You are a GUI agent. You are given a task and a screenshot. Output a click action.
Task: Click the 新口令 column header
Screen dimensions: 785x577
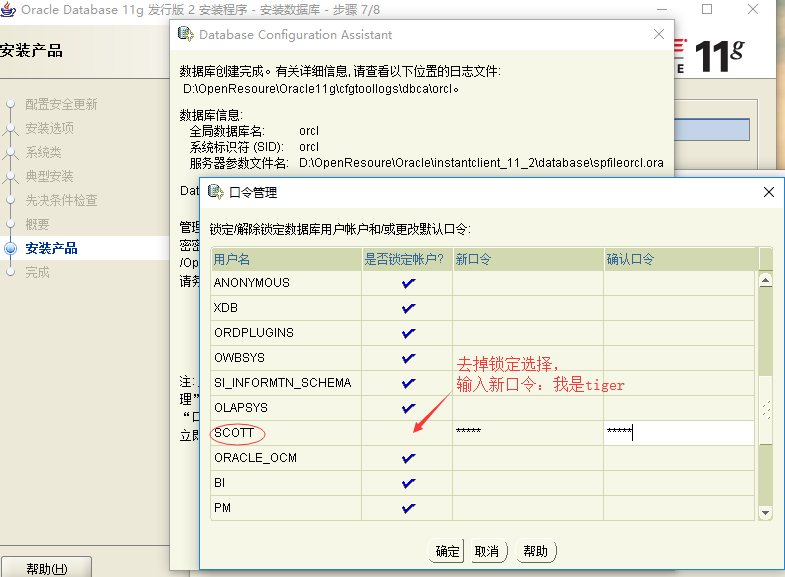point(528,259)
